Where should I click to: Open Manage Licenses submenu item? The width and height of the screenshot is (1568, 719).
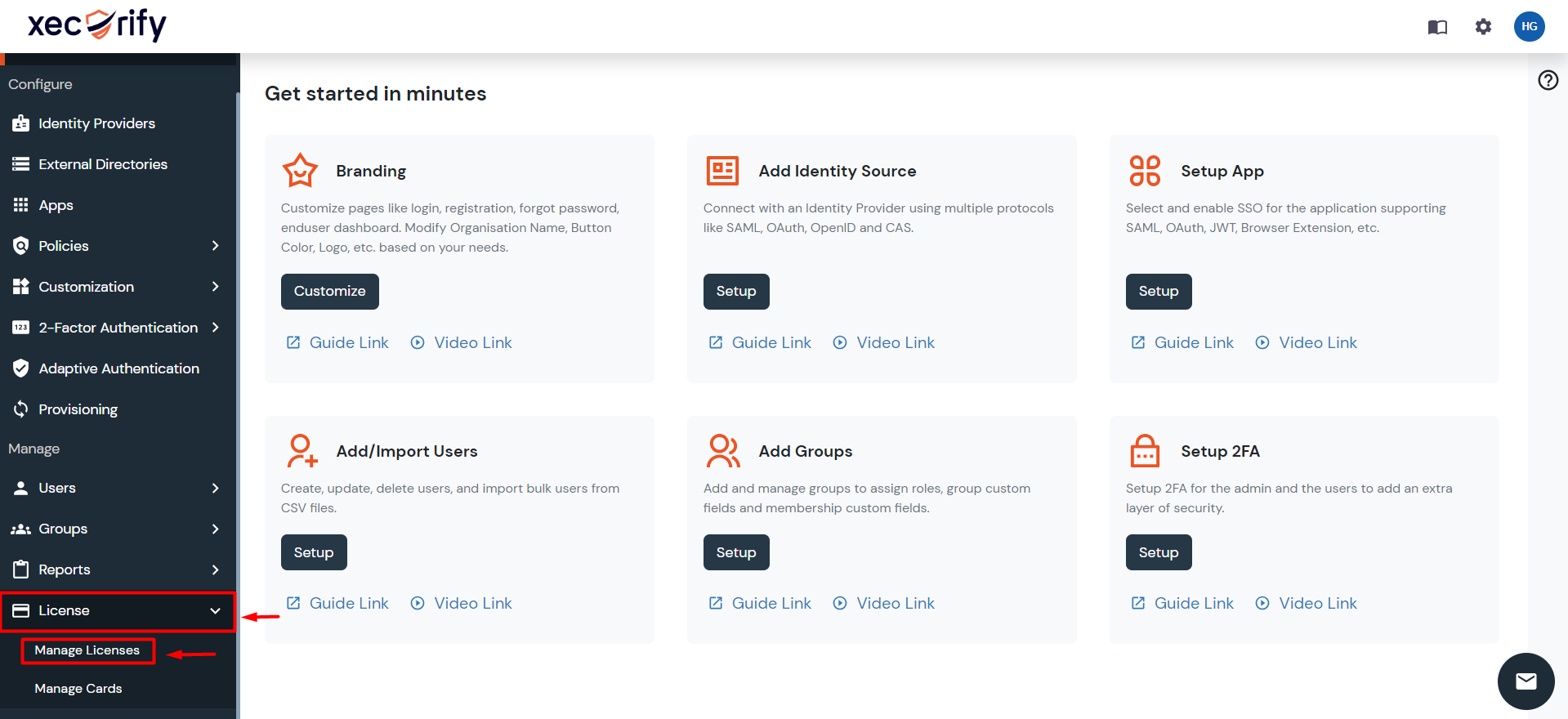click(87, 650)
